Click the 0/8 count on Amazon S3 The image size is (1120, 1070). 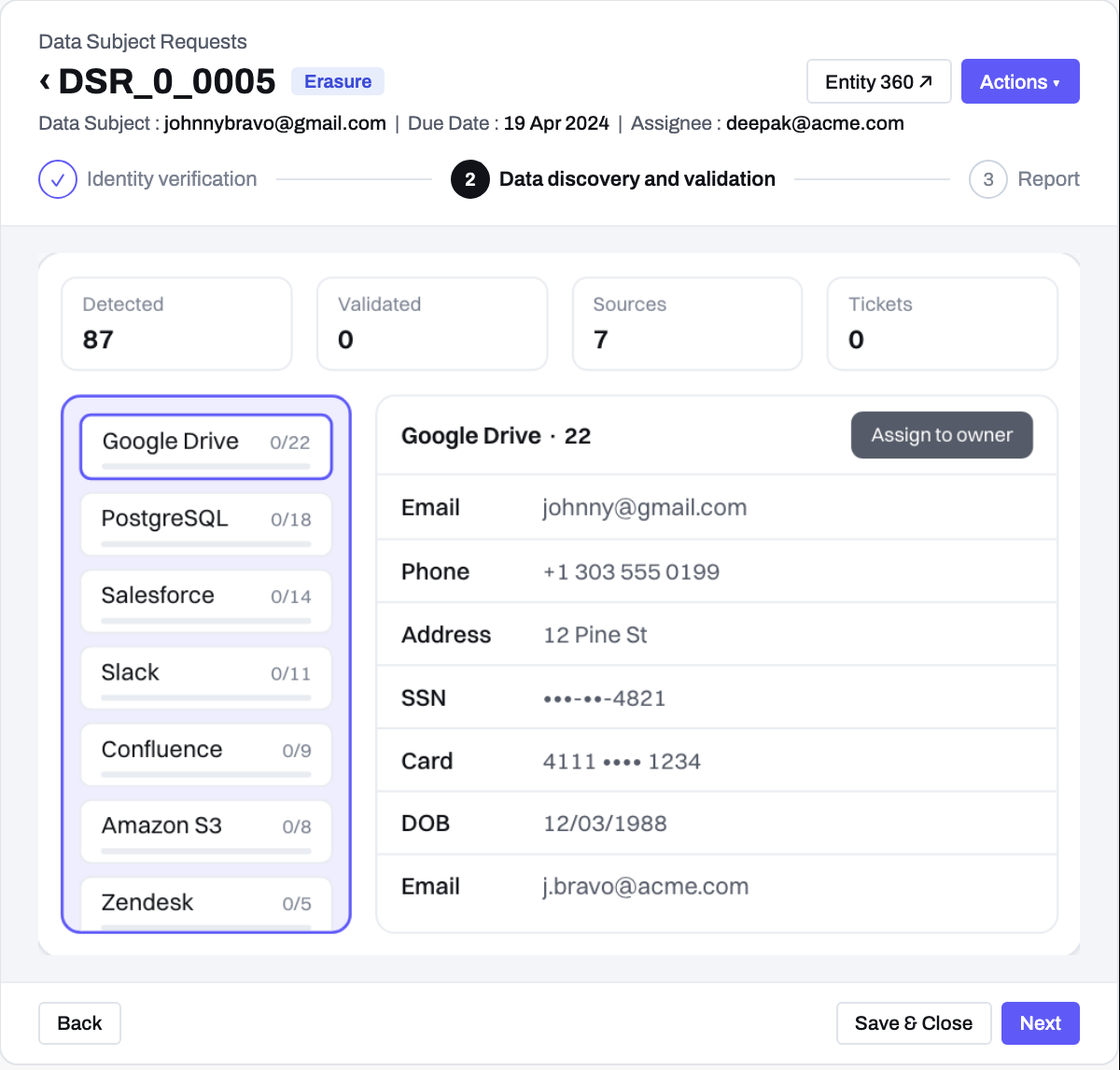[x=297, y=826]
